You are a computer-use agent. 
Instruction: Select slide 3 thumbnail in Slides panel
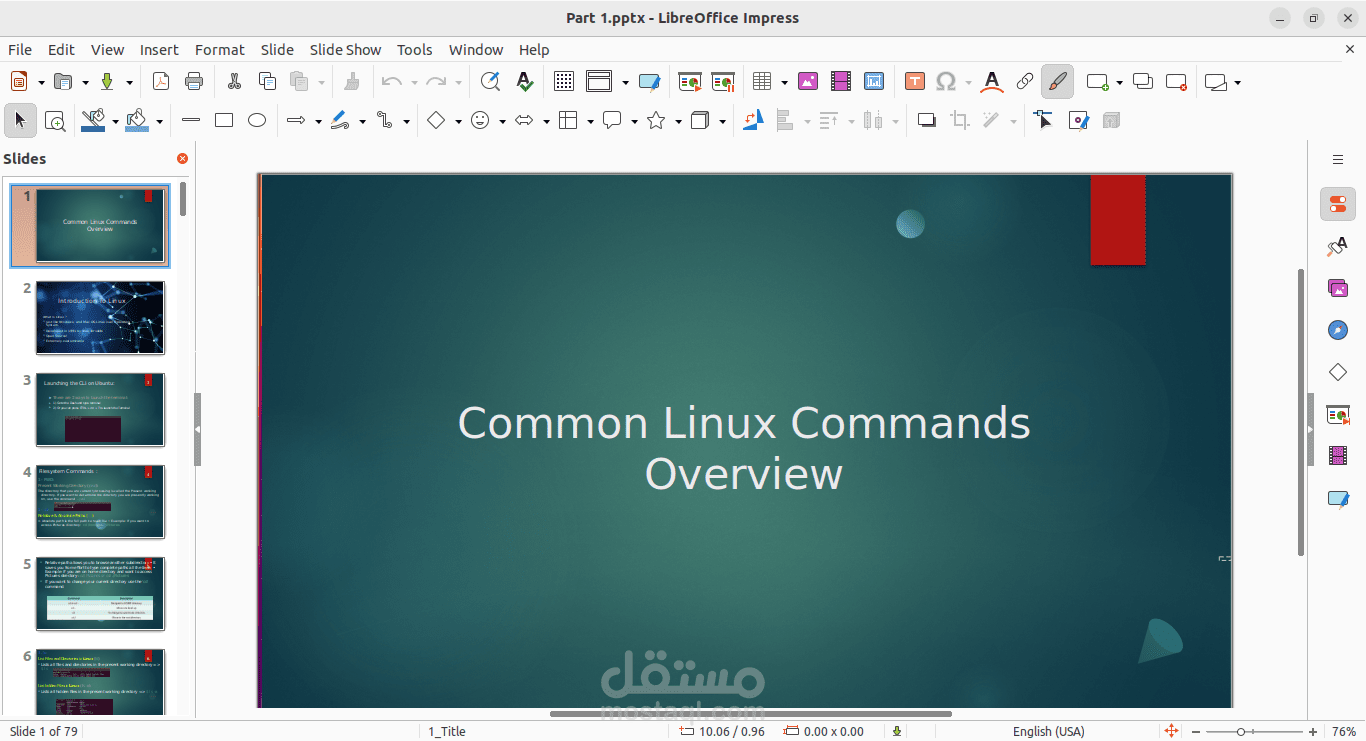(x=100, y=409)
